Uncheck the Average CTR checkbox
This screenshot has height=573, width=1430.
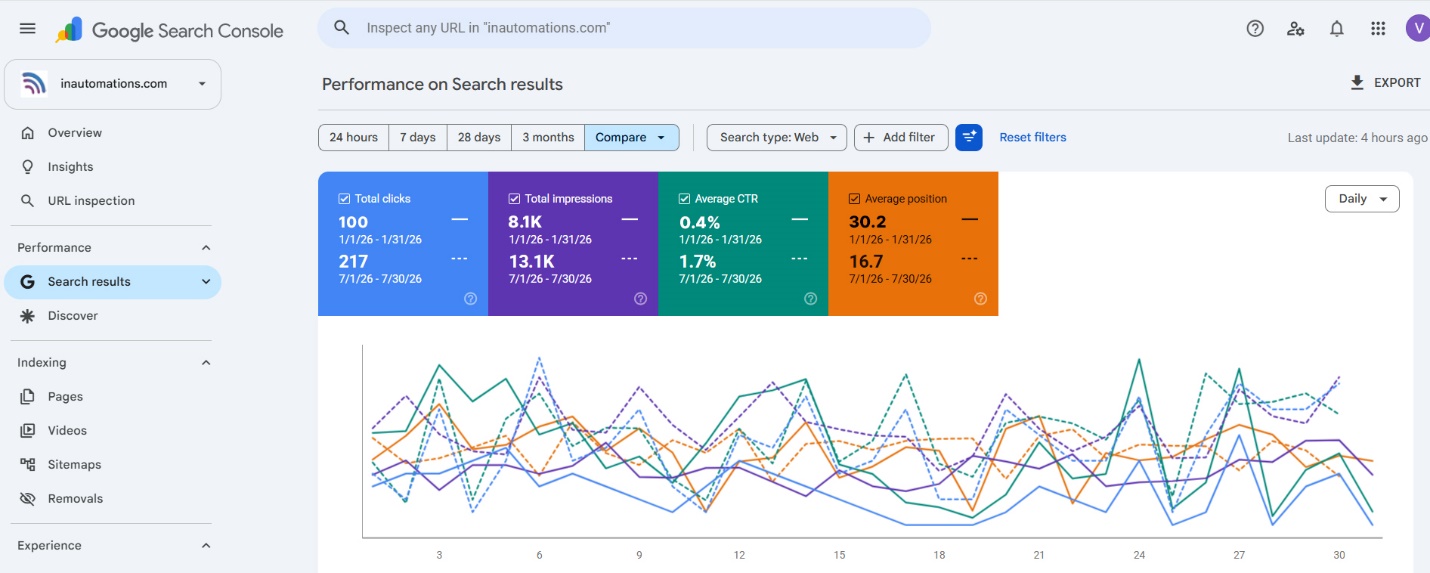684,199
